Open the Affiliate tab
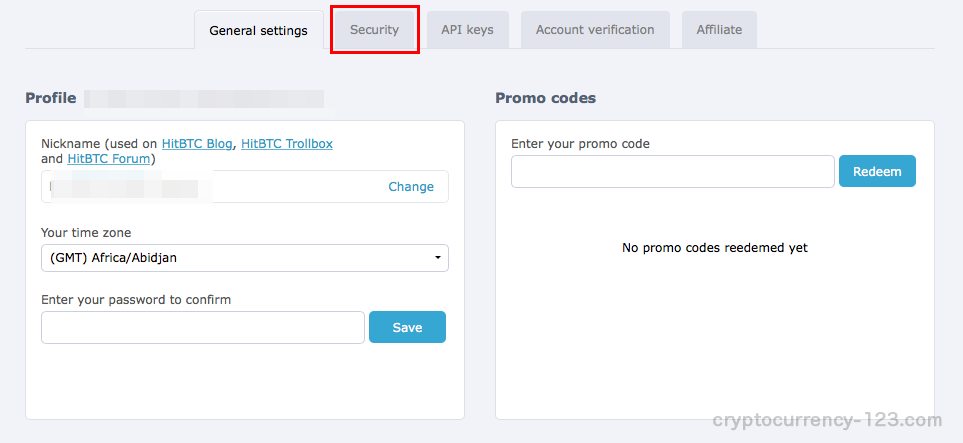The width and height of the screenshot is (963, 443). 719,29
